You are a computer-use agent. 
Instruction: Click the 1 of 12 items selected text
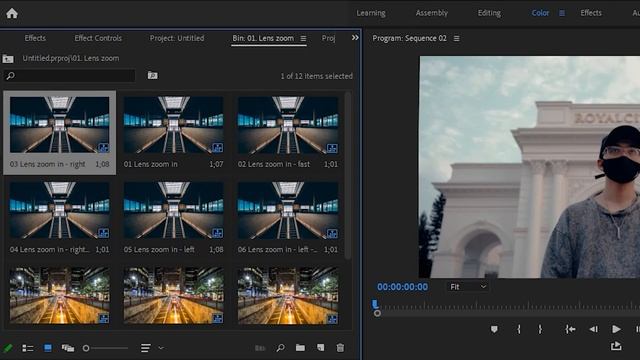tap(316, 76)
